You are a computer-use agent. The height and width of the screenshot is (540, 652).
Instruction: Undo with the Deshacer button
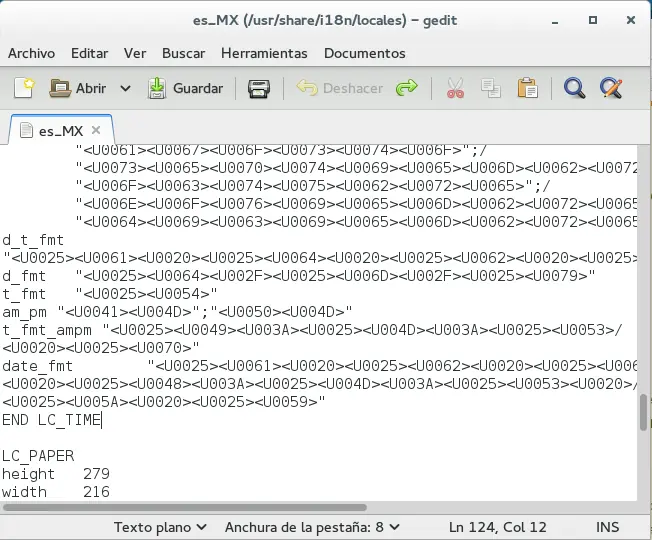[339, 88]
